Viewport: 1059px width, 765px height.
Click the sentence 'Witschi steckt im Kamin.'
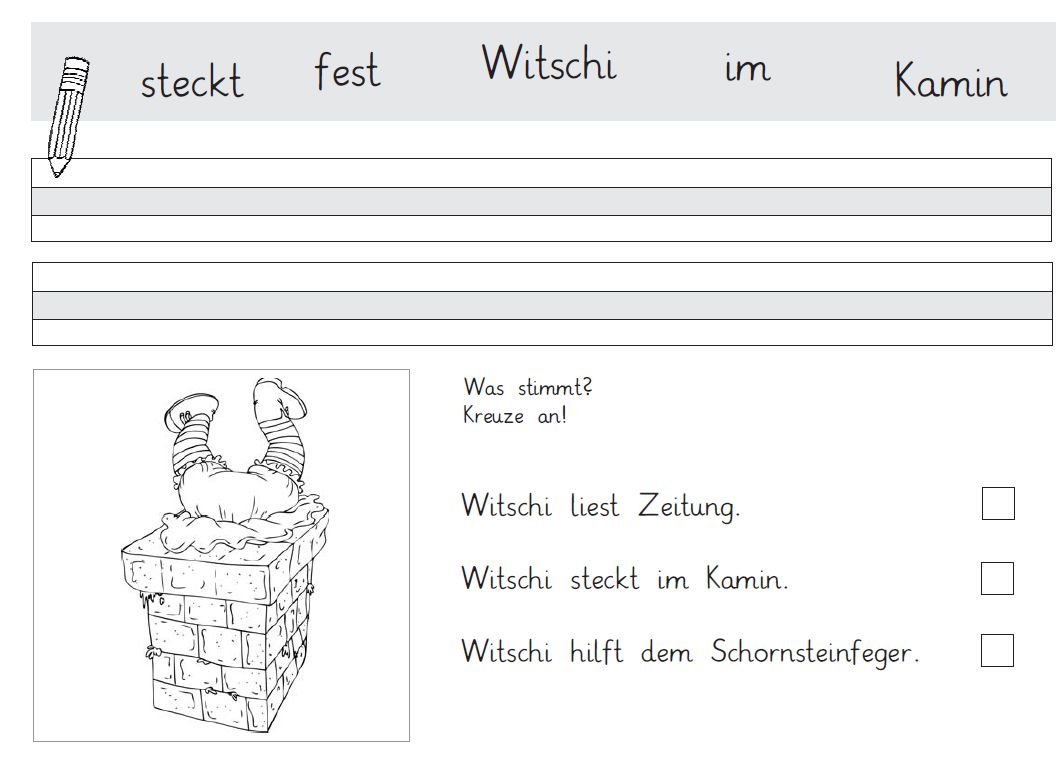point(625,579)
